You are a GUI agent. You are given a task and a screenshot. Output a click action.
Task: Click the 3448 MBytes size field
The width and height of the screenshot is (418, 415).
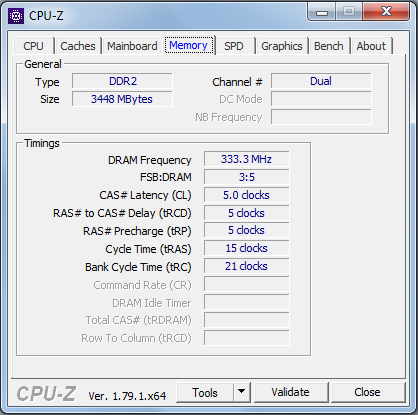click(122, 99)
